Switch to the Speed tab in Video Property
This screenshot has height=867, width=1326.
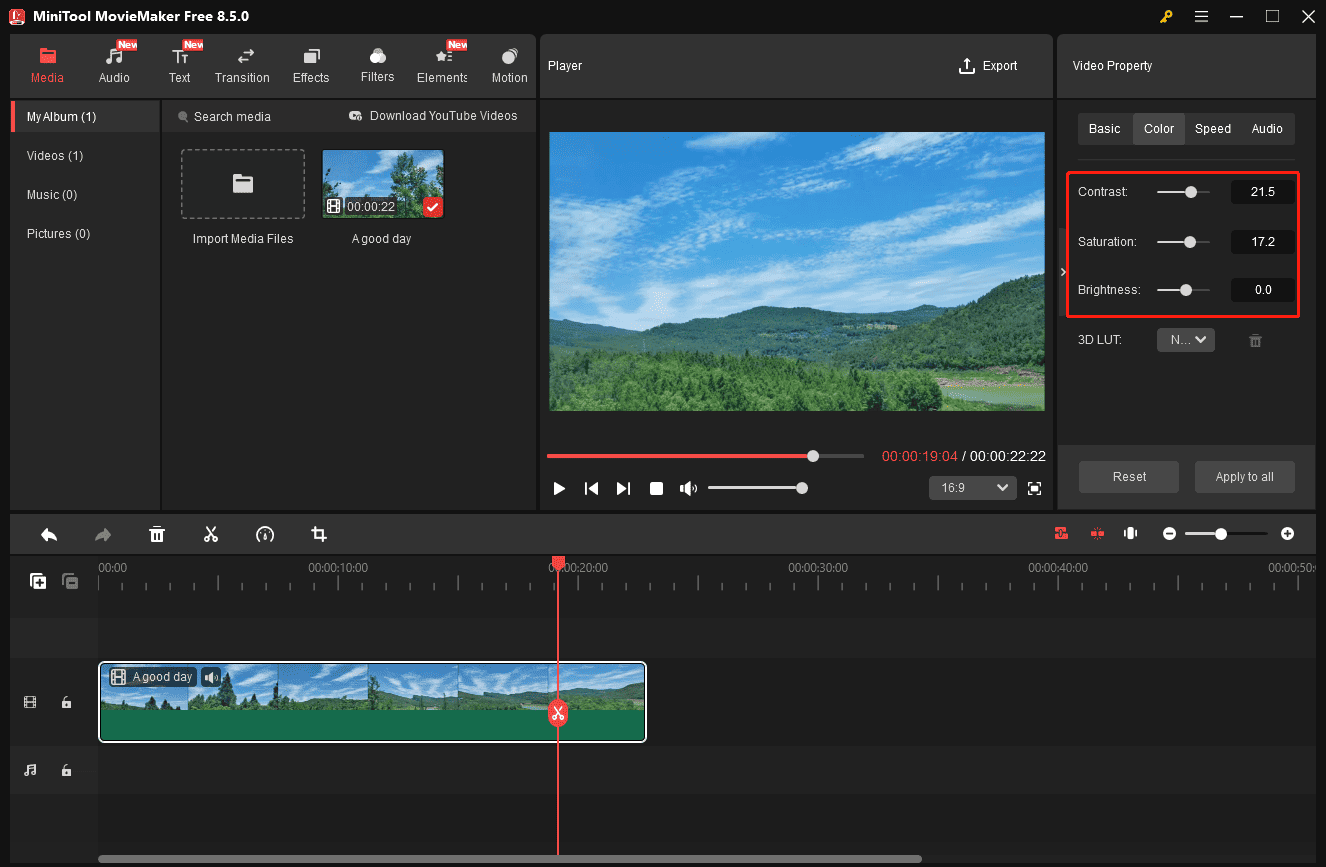pos(1212,128)
